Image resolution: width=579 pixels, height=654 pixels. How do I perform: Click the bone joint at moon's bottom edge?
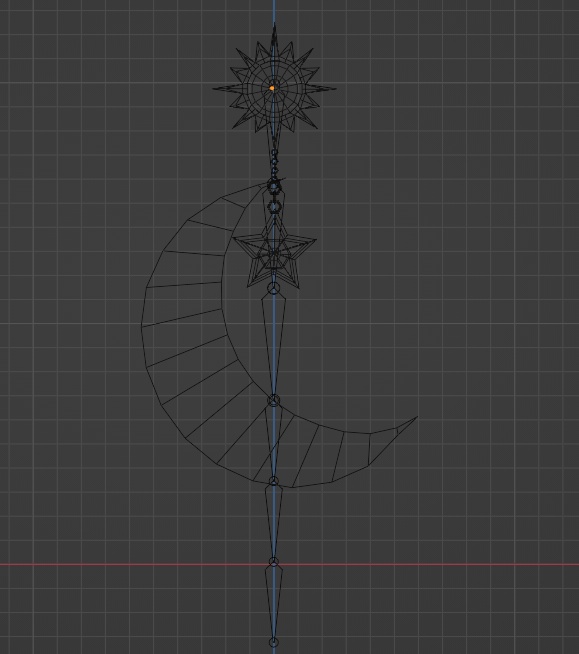[273, 481]
